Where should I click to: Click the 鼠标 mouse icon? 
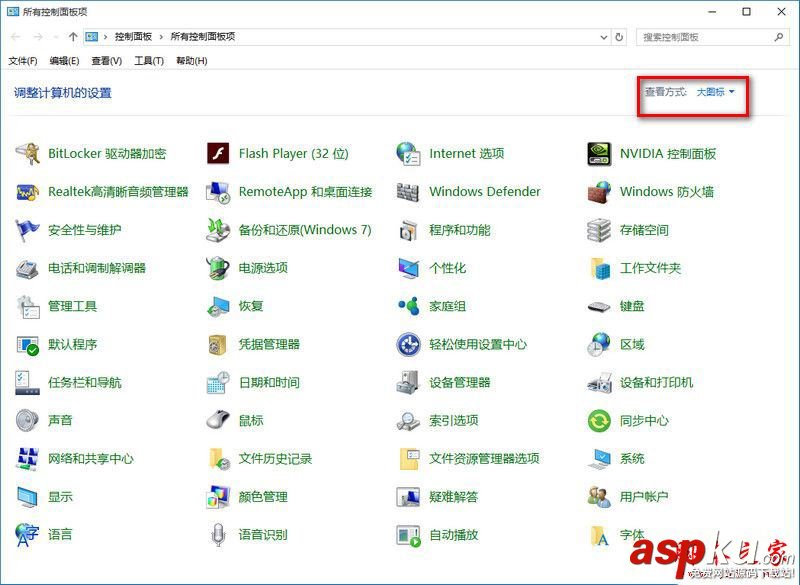[218, 421]
